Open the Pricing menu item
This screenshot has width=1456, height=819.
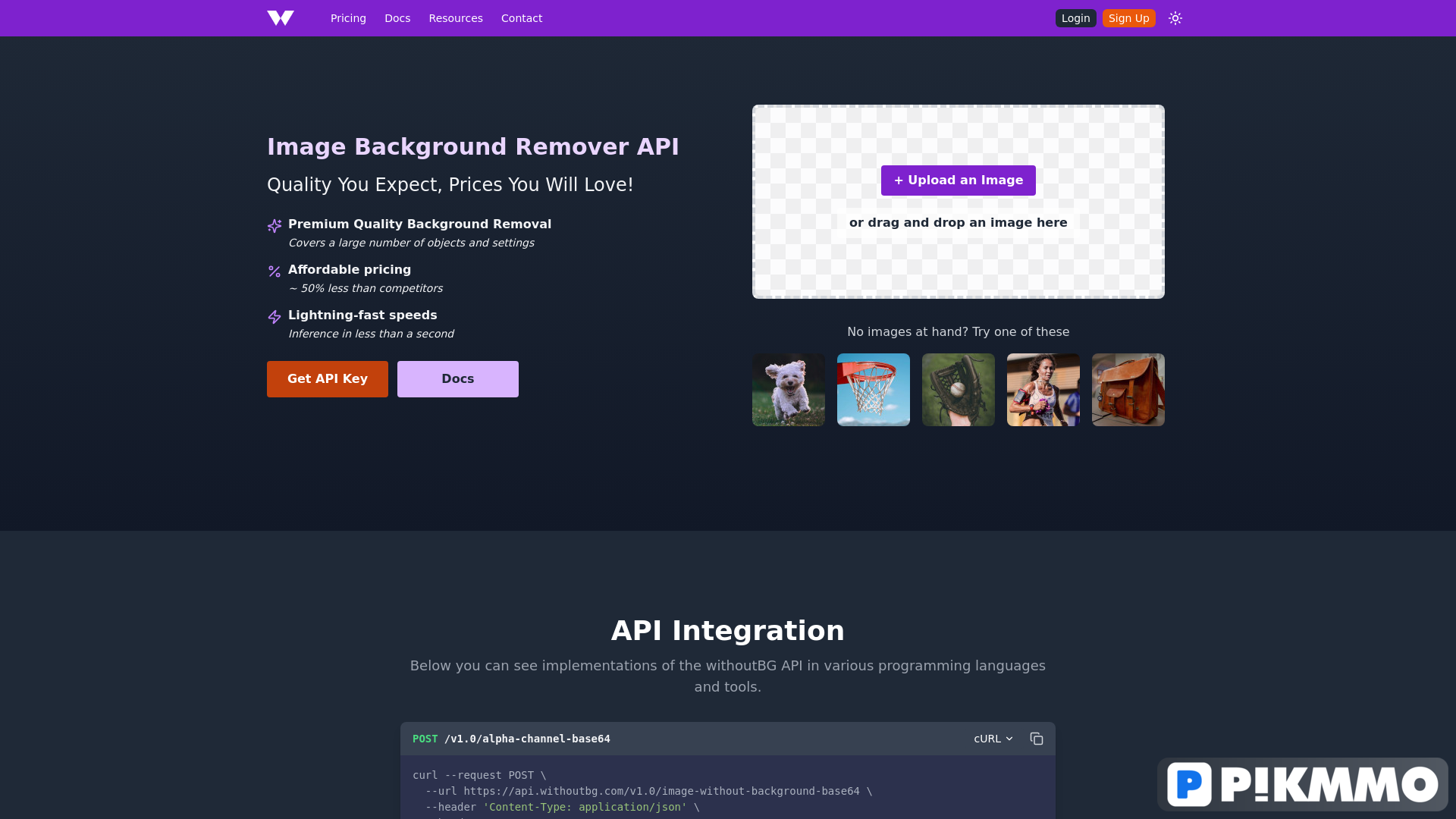click(x=348, y=18)
